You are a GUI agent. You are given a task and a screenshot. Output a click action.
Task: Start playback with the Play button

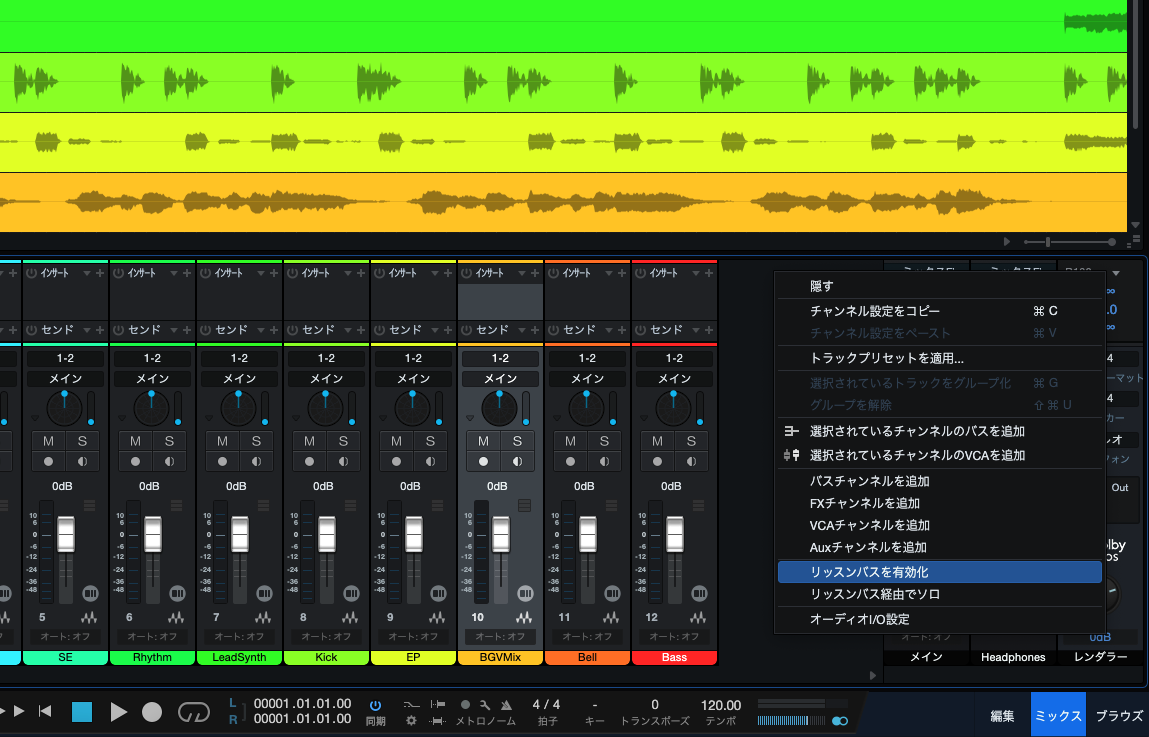[x=119, y=712]
